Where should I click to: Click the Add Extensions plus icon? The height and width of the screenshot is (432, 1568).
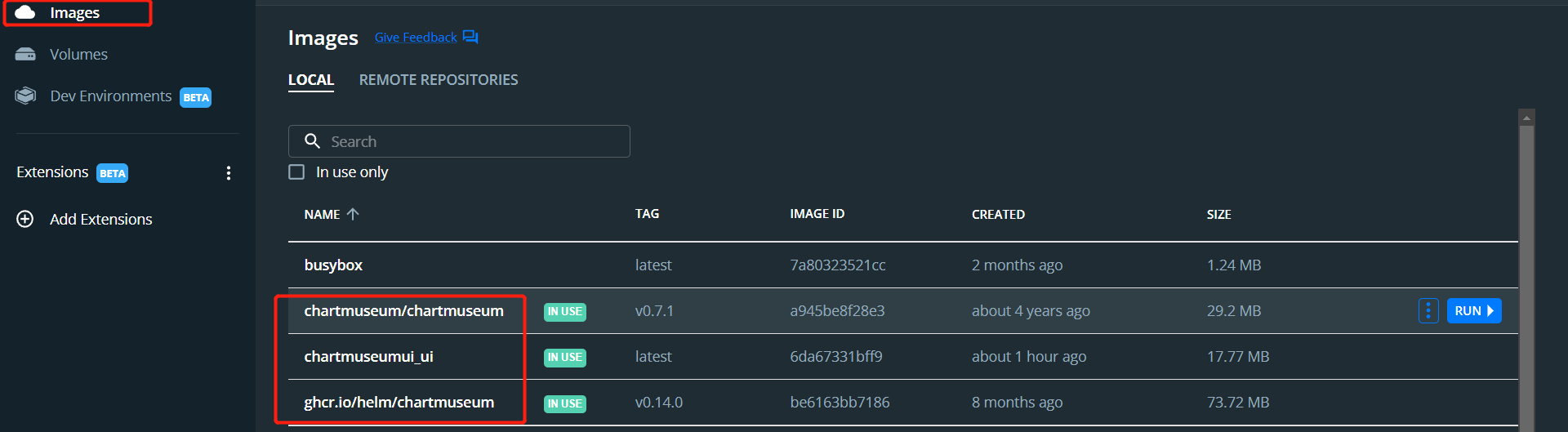coord(25,219)
